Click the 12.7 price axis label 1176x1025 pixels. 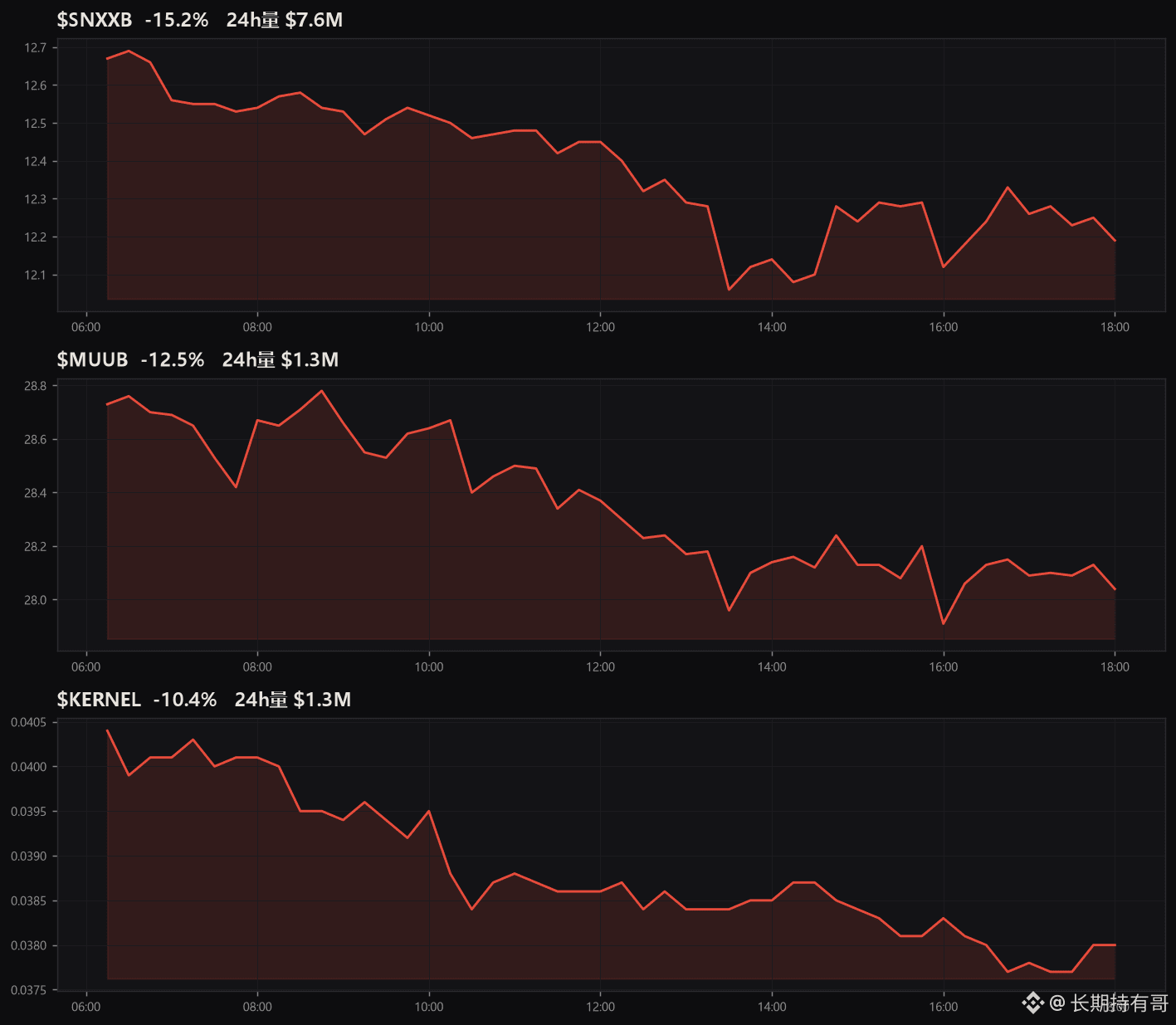(x=36, y=48)
